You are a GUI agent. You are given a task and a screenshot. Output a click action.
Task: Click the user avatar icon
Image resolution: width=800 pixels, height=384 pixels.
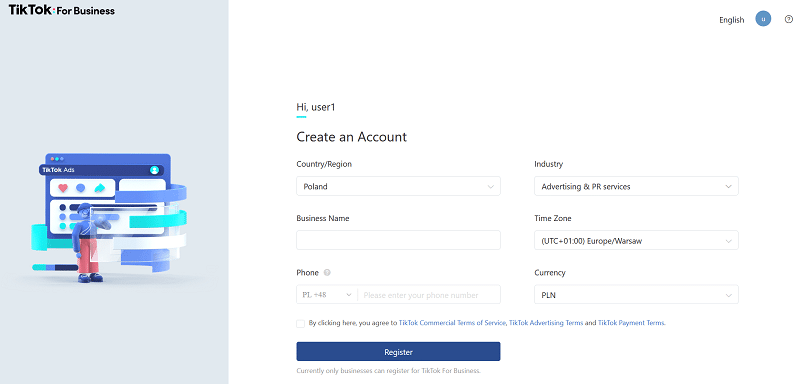[x=763, y=19]
